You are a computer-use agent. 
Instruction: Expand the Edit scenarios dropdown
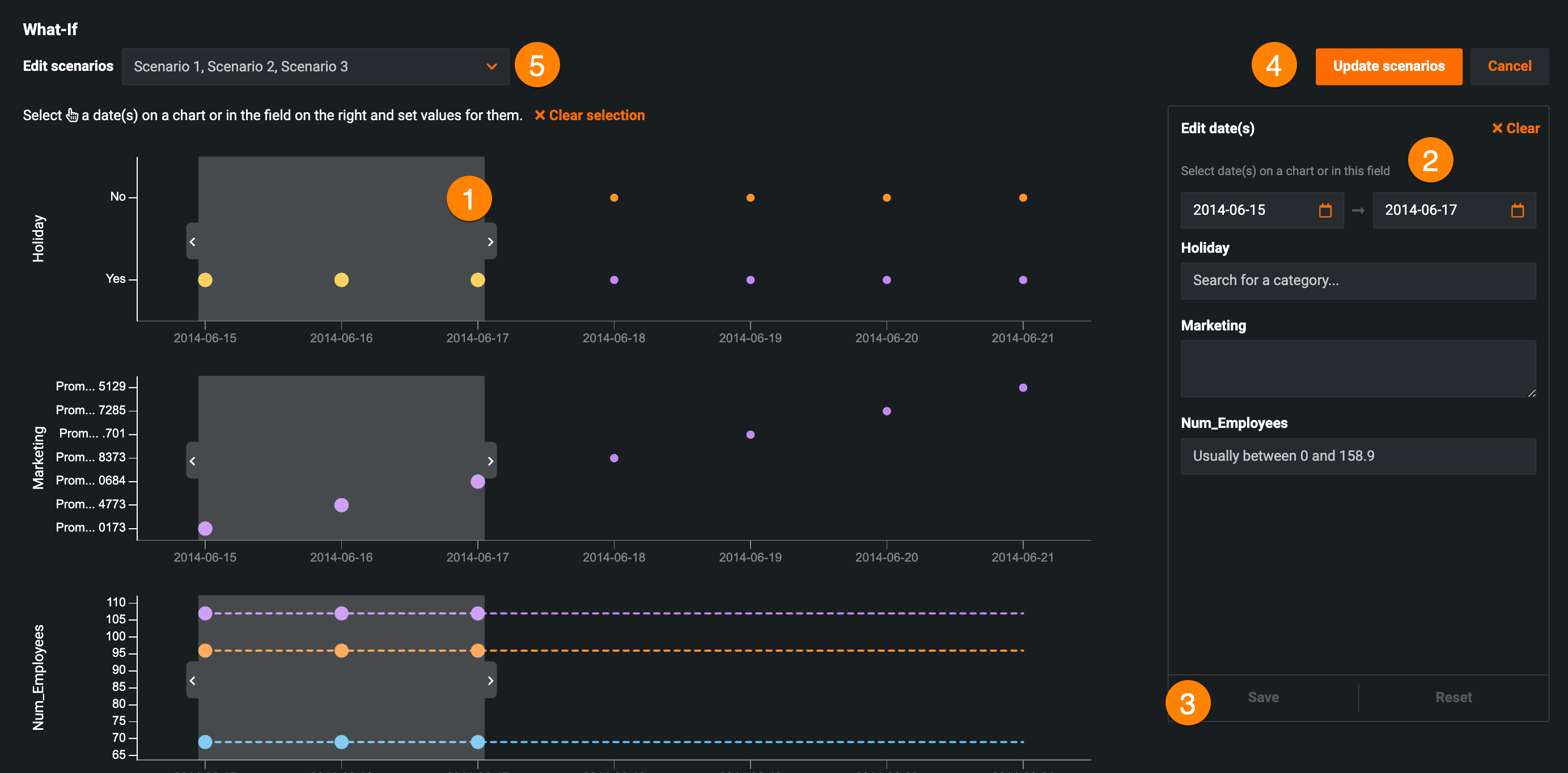[x=315, y=66]
